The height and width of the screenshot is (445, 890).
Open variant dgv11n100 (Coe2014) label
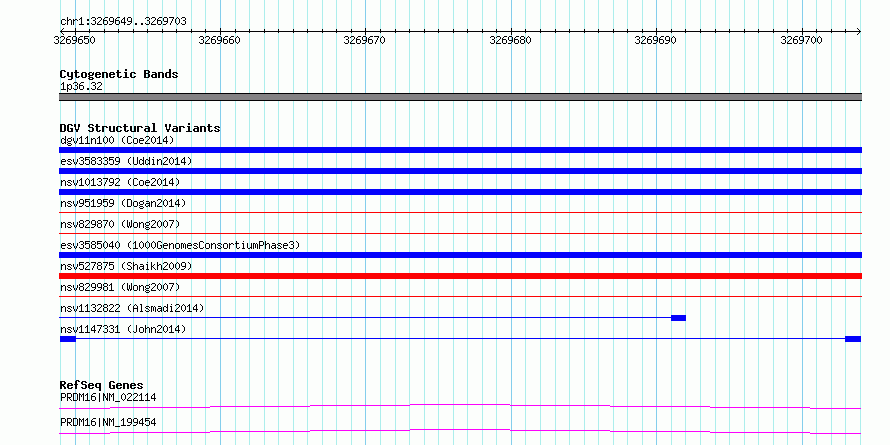tap(117, 140)
